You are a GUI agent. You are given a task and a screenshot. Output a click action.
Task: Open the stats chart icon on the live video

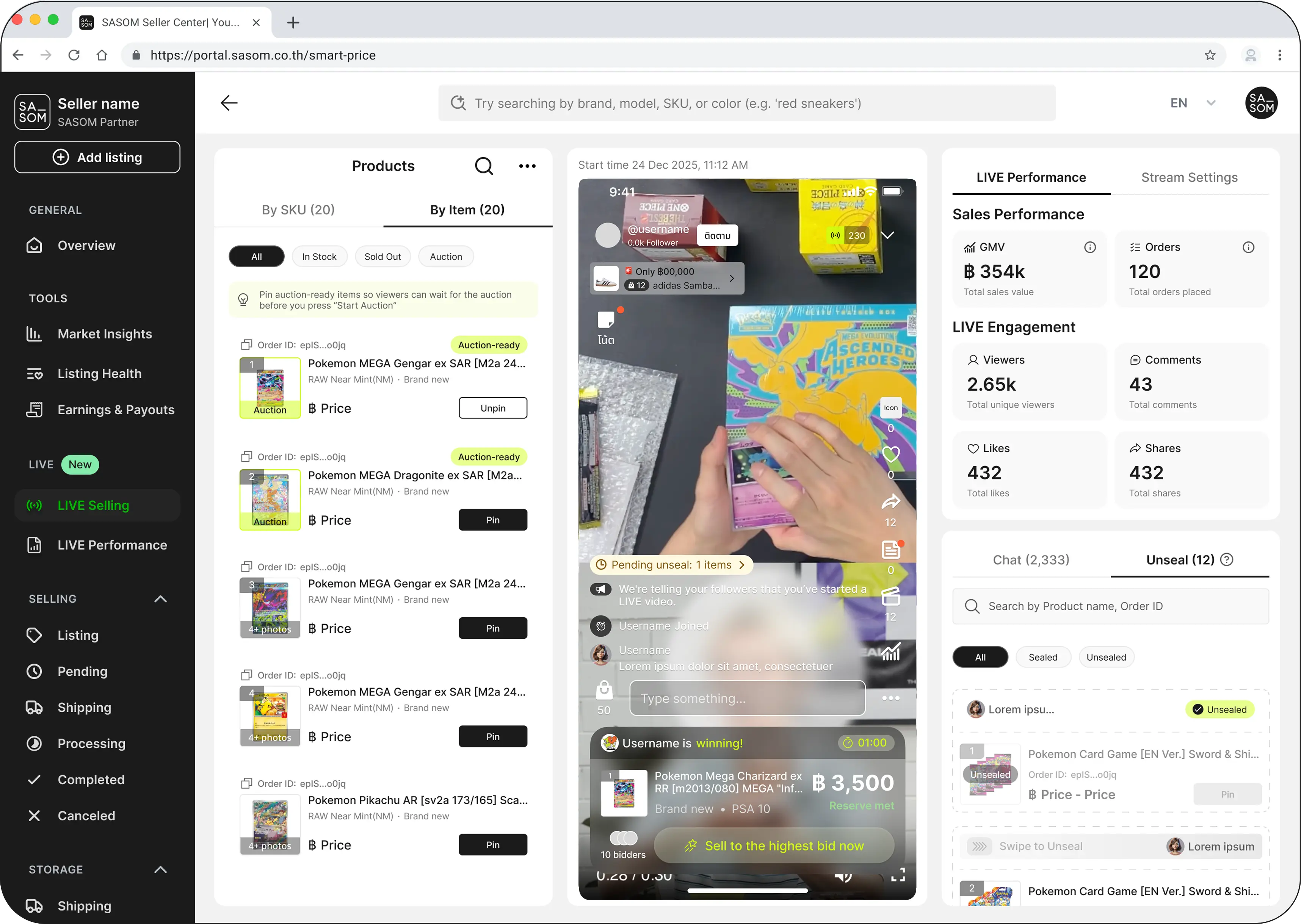(x=891, y=652)
